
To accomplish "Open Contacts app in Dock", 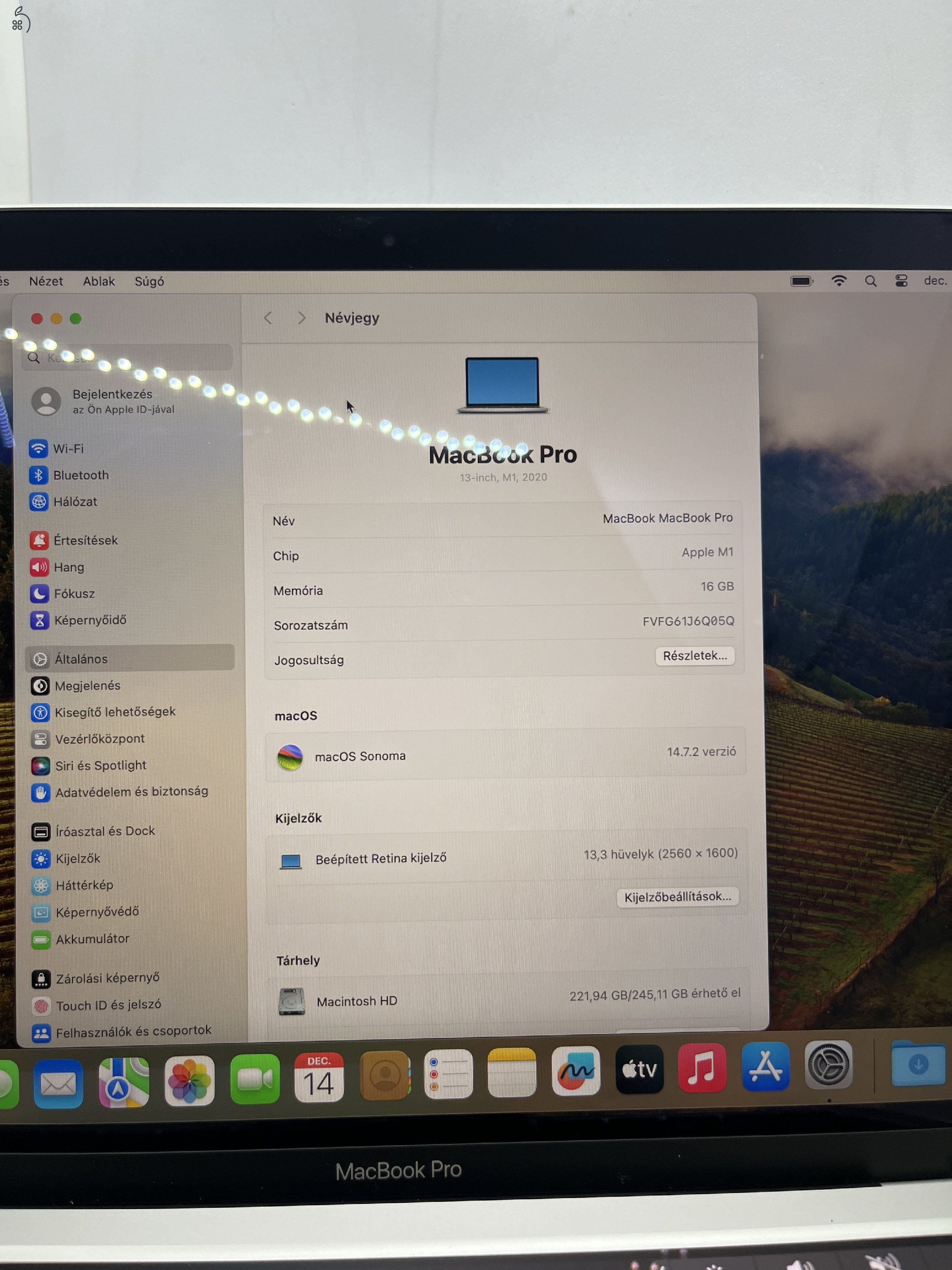I will [x=385, y=1075].
